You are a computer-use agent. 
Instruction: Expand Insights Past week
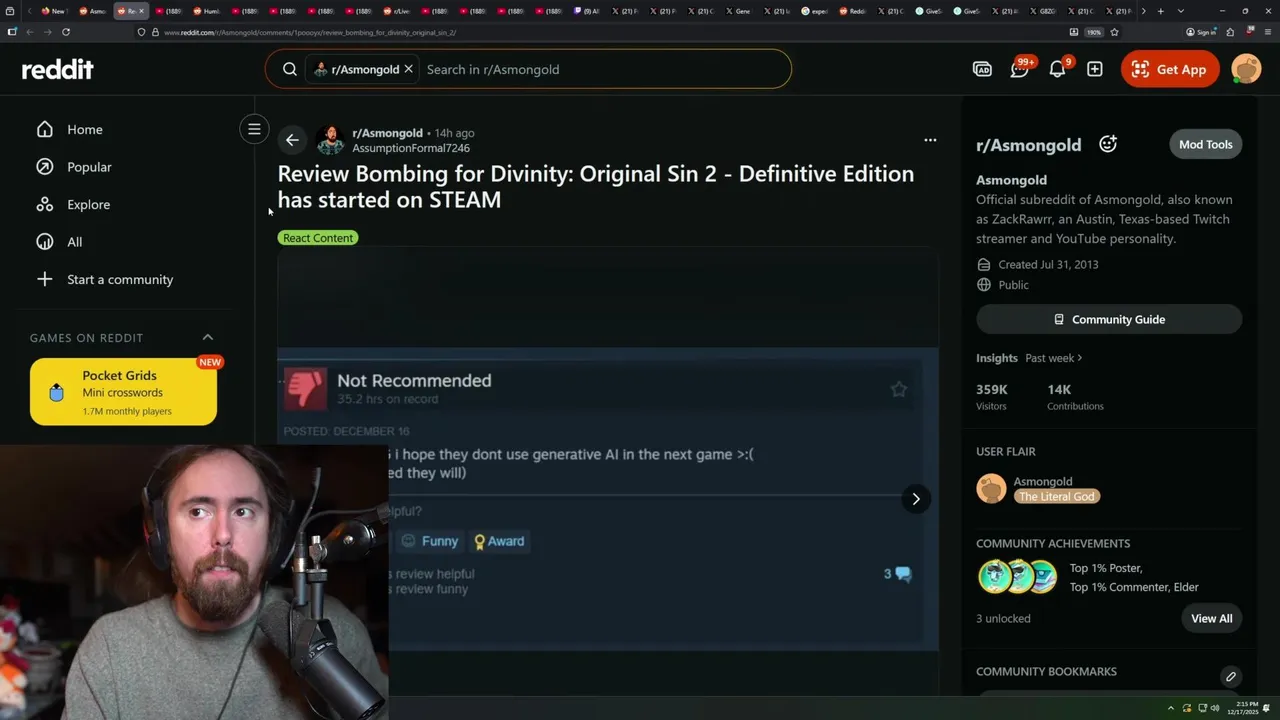click(1054, 358)
